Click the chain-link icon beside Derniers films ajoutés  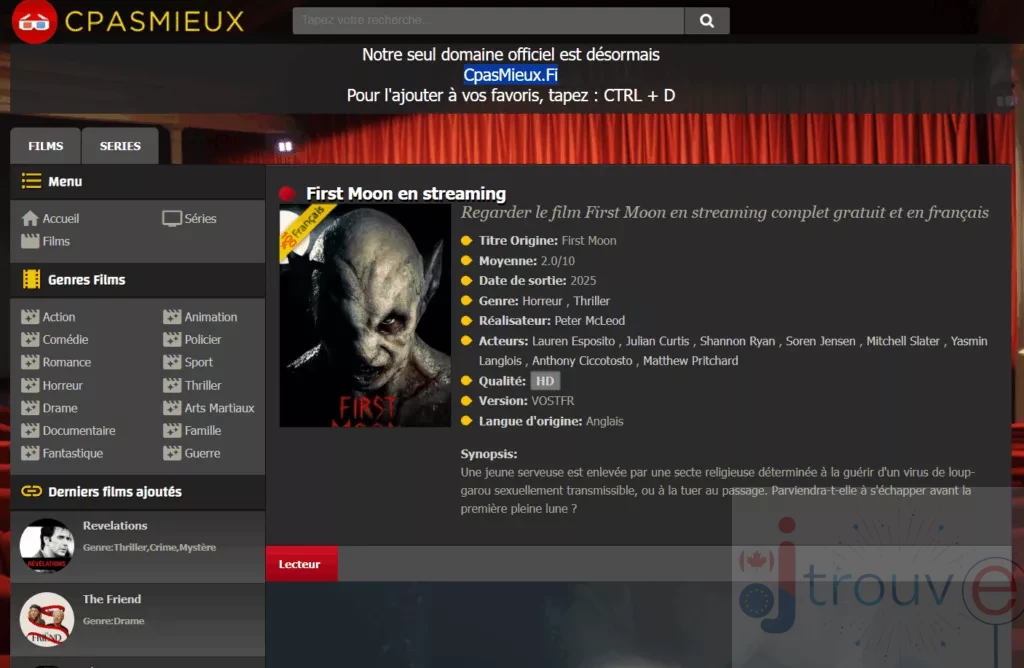pyautogui.click(x=30, y=491)
